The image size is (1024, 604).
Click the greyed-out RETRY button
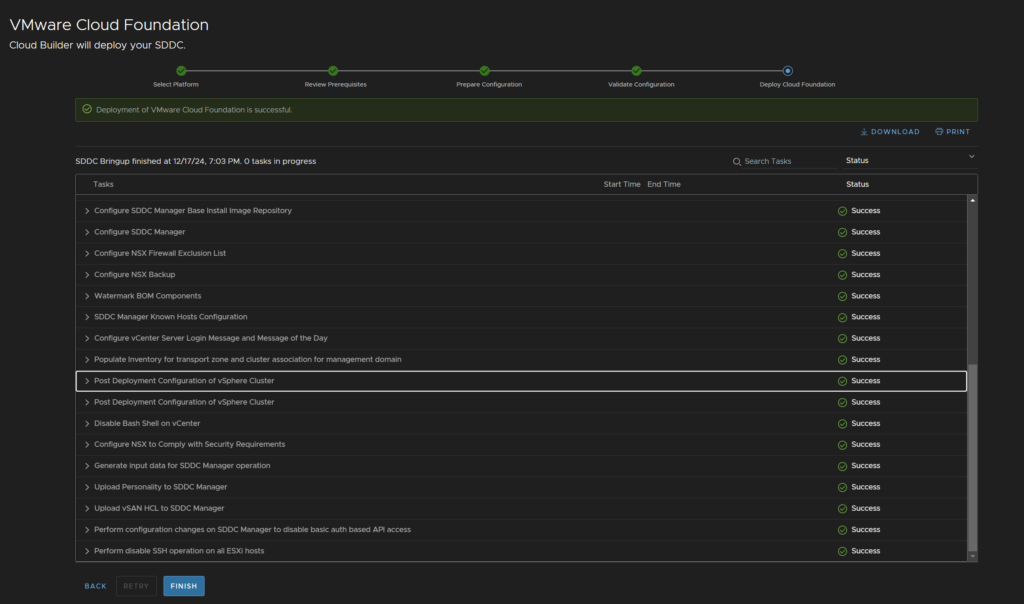click(x=136, y=586)
